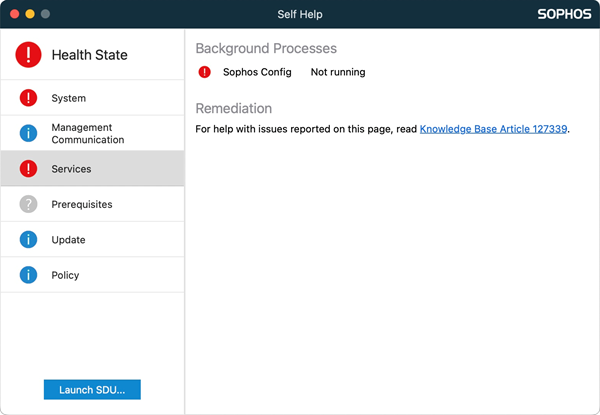
Task: Close the Self Help window
Action: click(x=15, y=14)
